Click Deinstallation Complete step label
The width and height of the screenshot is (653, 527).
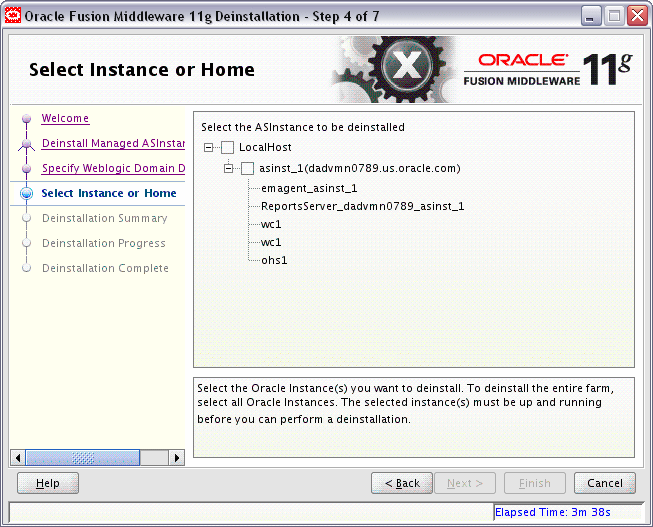pyautogui.click(x=105, y=268)
